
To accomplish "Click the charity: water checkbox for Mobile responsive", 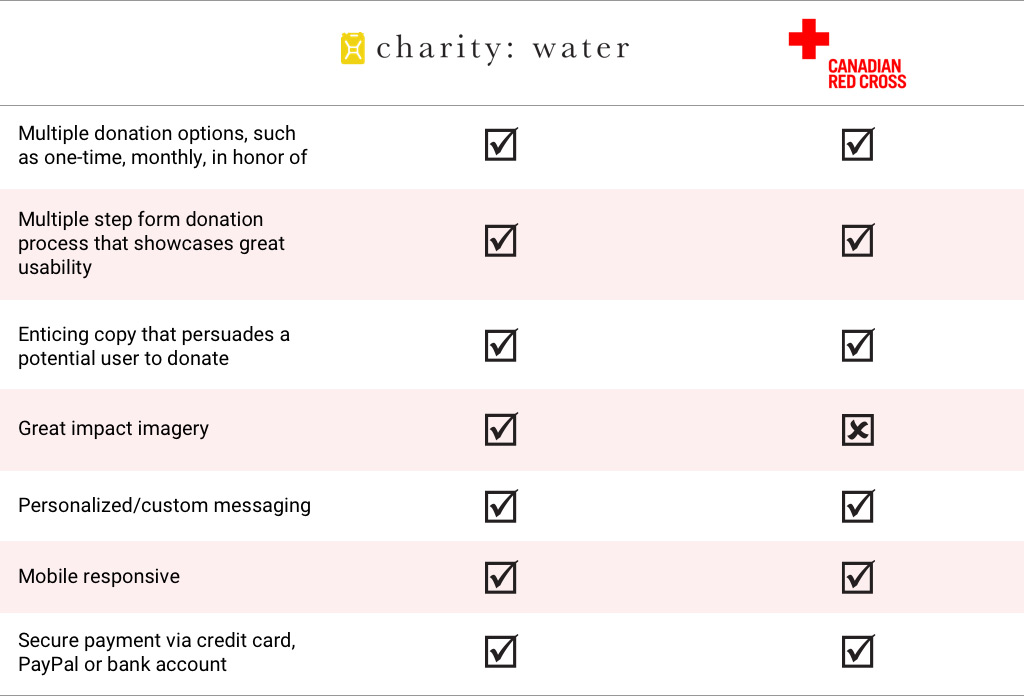I will pos(501,577).
